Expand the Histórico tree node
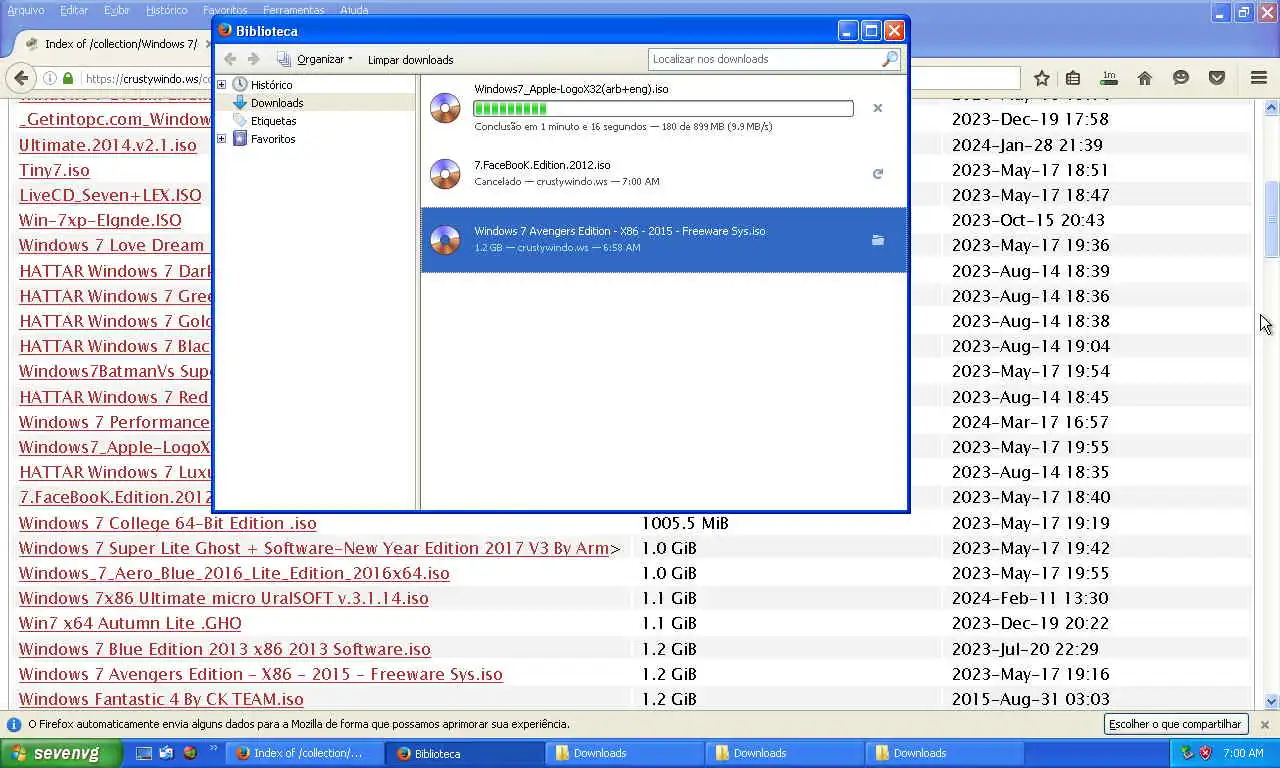 click(x=221, y=85)
